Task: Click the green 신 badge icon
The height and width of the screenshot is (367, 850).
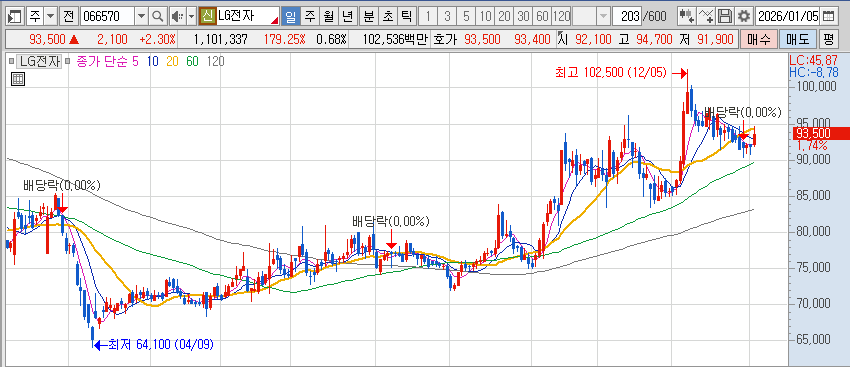Action: pos(207,17)
